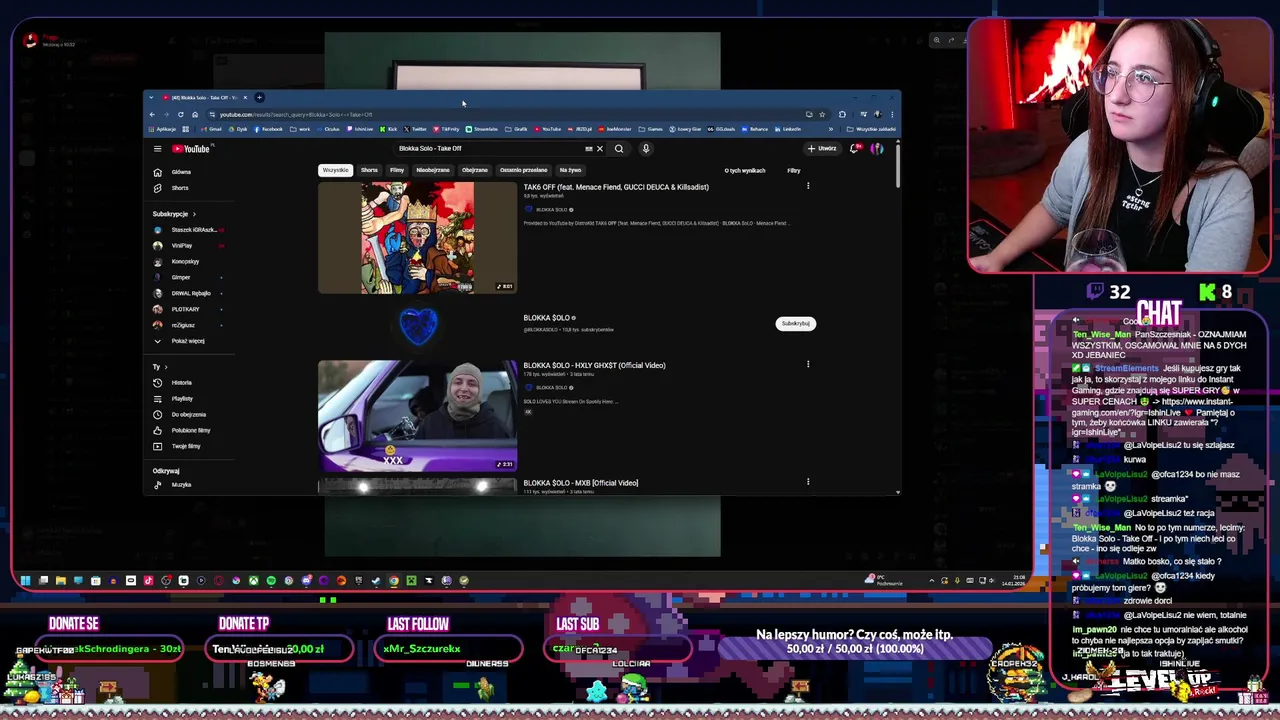Click the YouTube logo

[x=190, y=149]
